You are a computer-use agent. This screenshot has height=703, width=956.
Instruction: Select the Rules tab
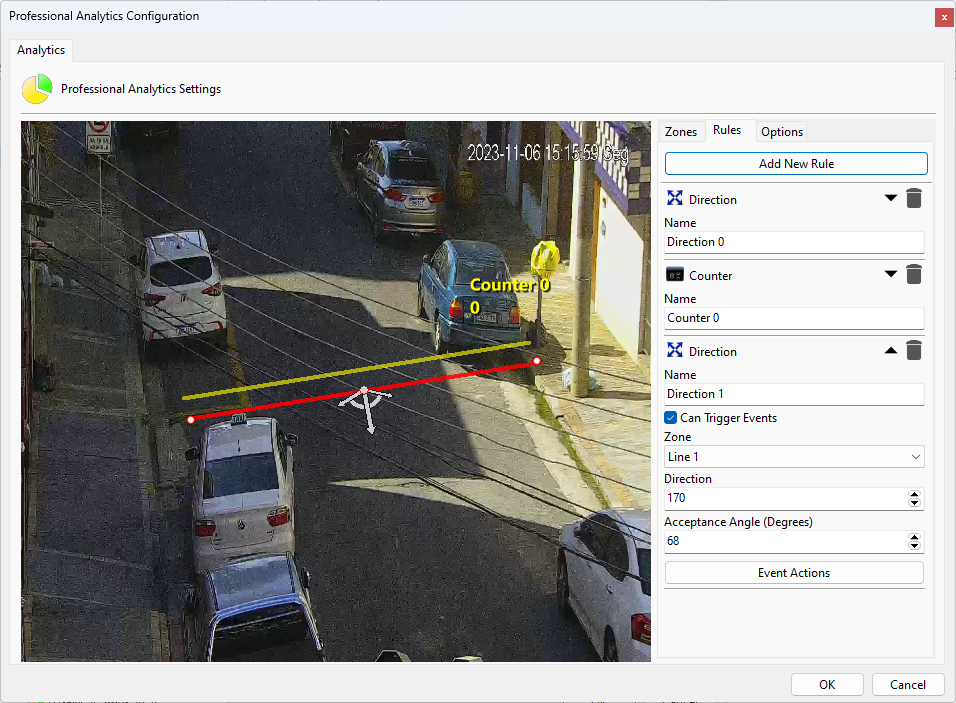[x=727, y=130]
